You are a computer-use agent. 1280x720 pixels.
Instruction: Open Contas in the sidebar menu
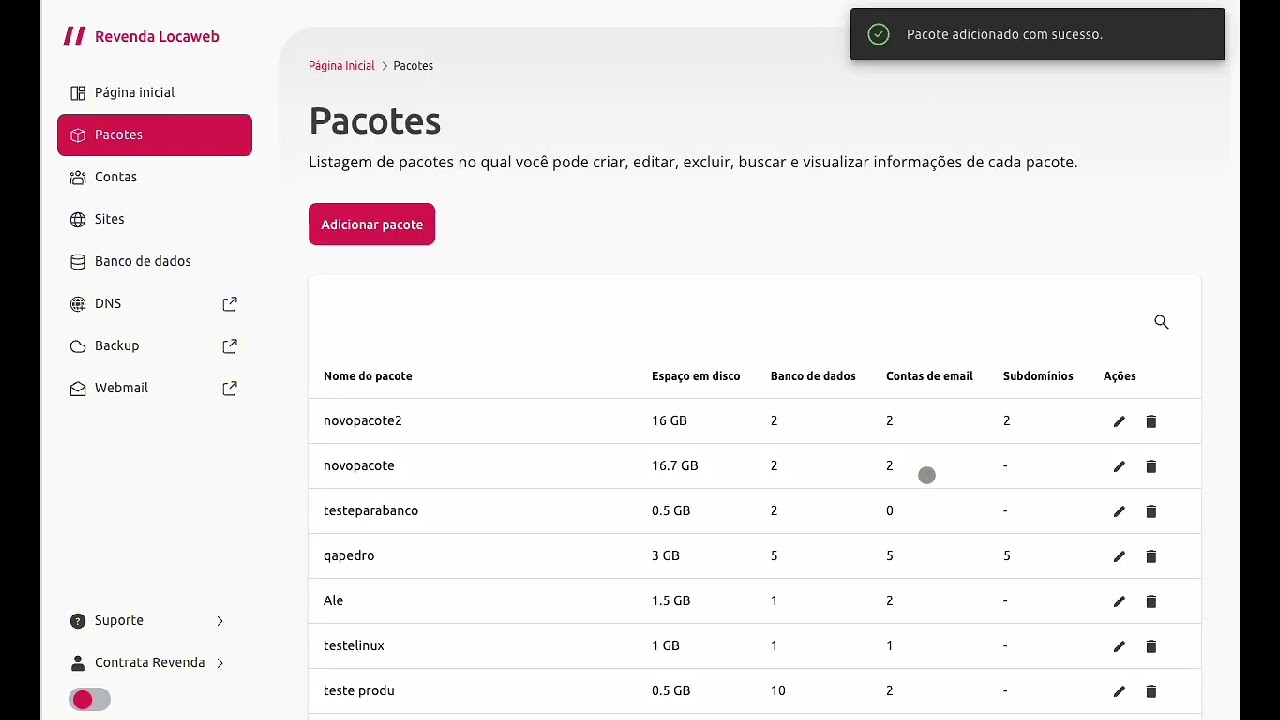116,177
